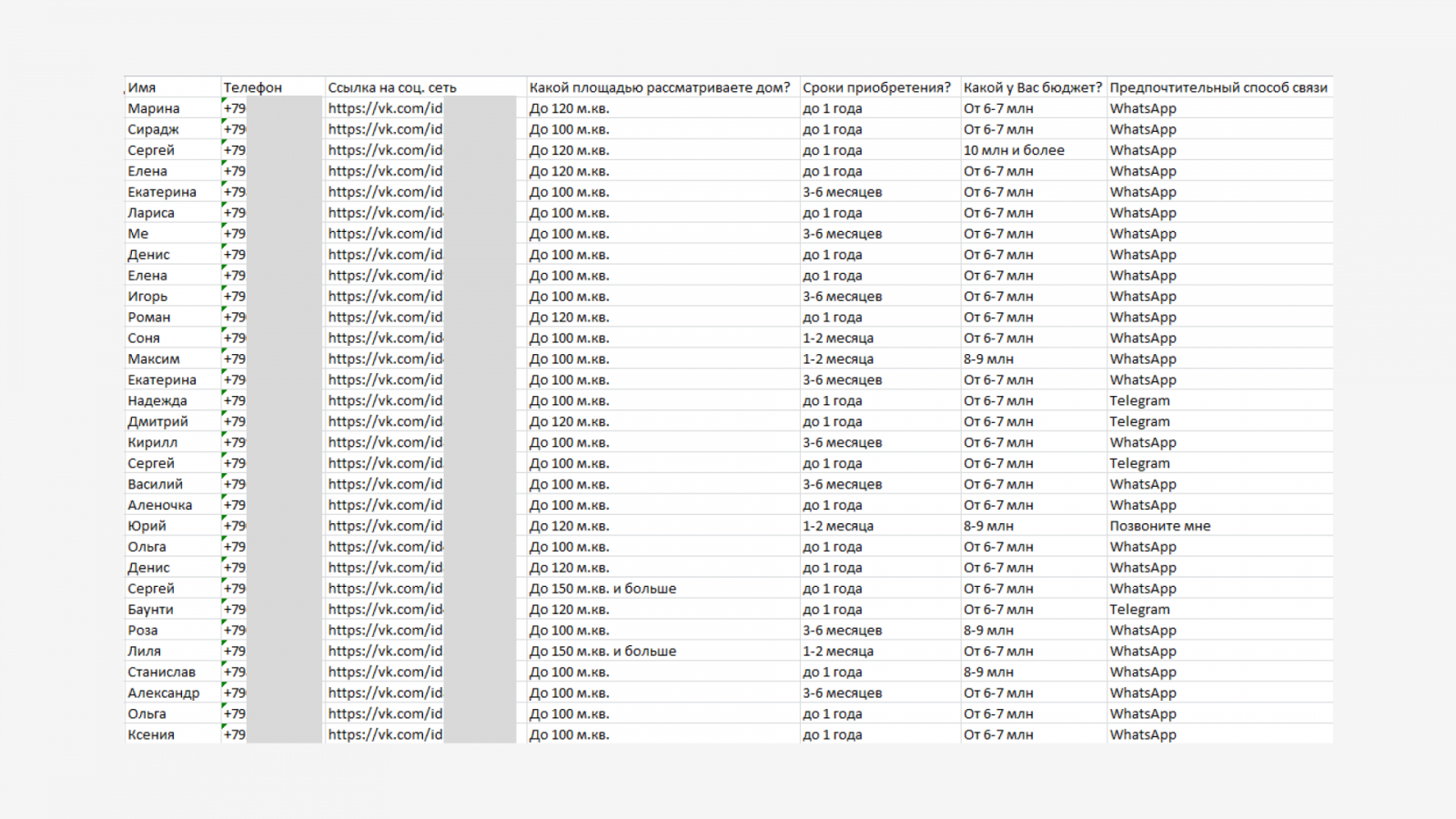The width and height of the screenshot is (1456, 819).
Task: Open the vk.com link in Роза's row
Action: (386, 632)
